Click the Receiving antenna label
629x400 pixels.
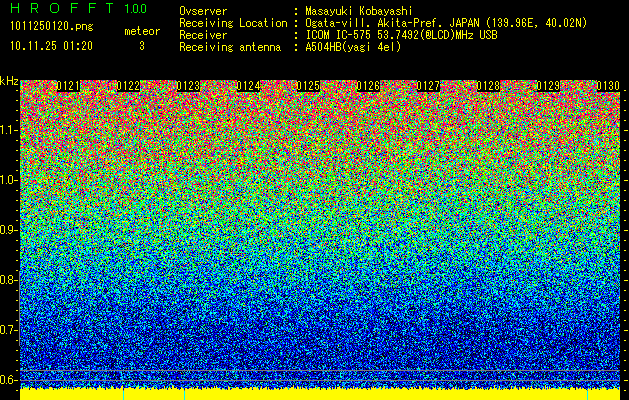point(230,47)
